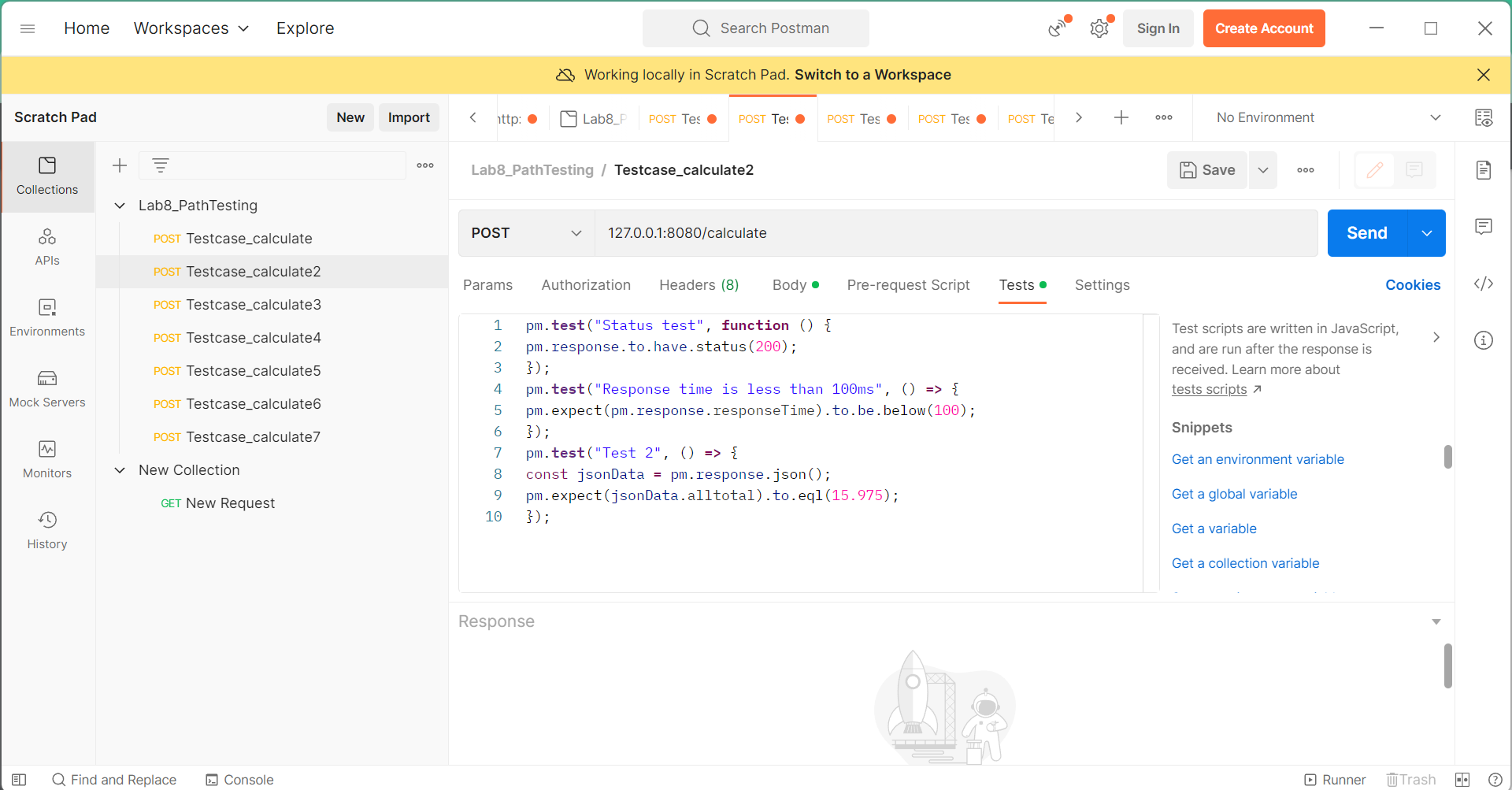The width and height of the screenshot is (1512, 790).
Task: Click the Send button
Action: tap(1366, 233)
